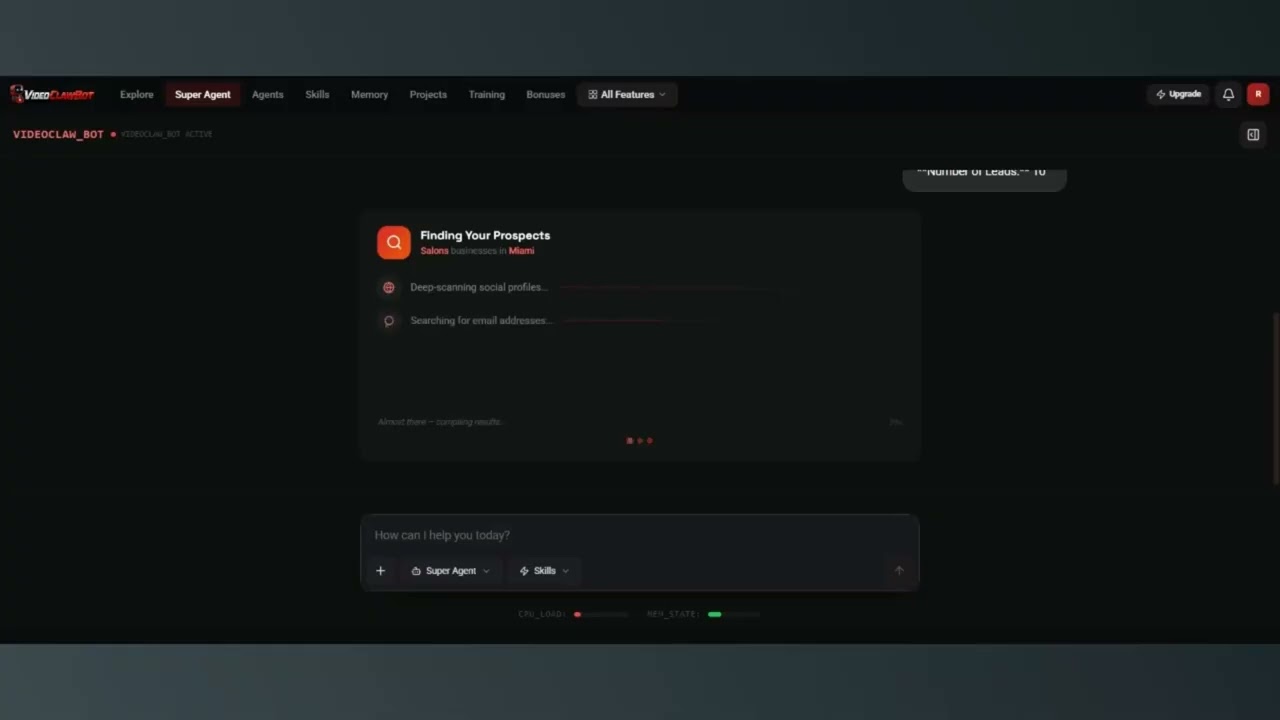Navigate to the Projects tab

428,94
